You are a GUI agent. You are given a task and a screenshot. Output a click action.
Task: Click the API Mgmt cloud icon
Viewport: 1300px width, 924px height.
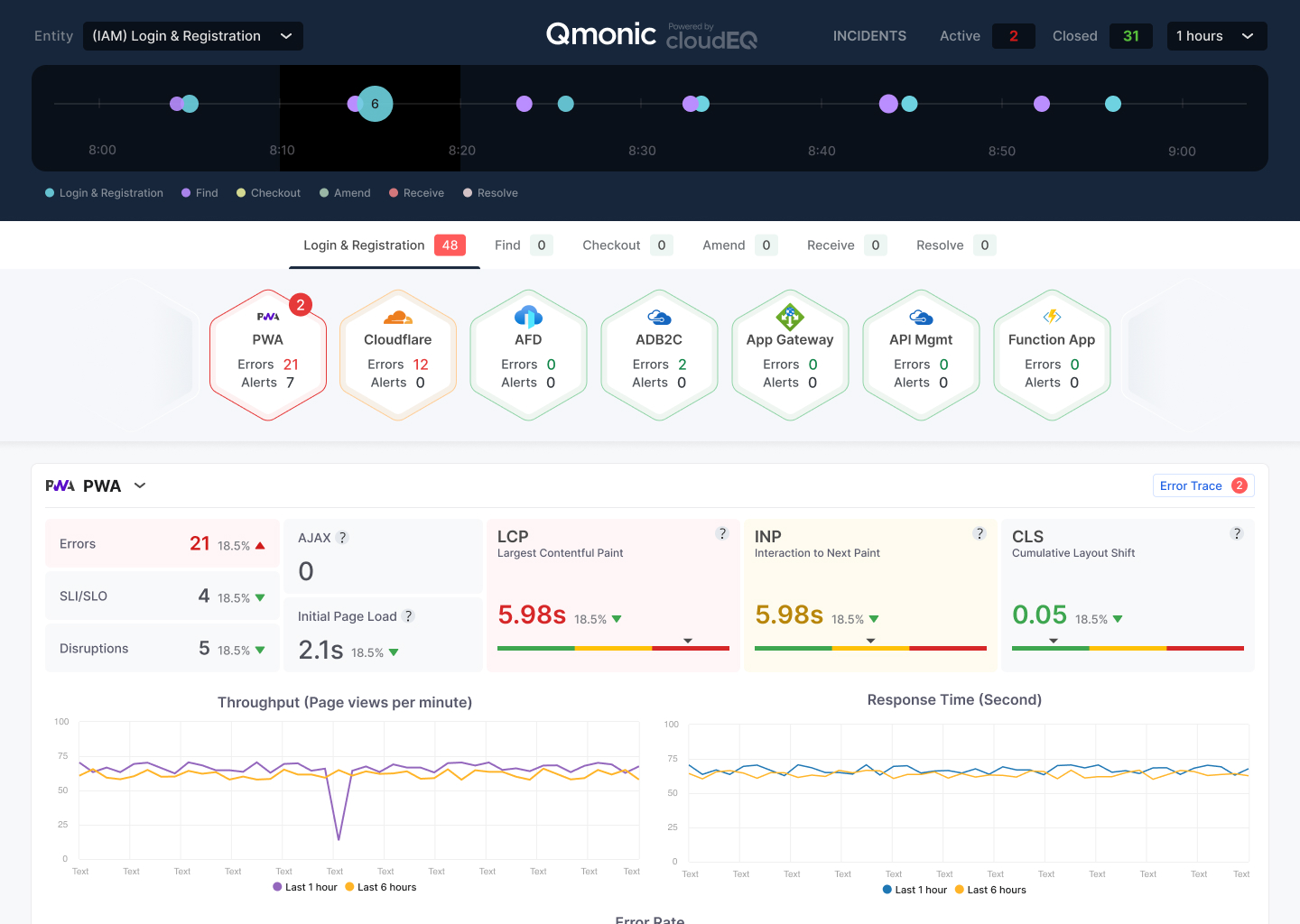coord(921,318)
